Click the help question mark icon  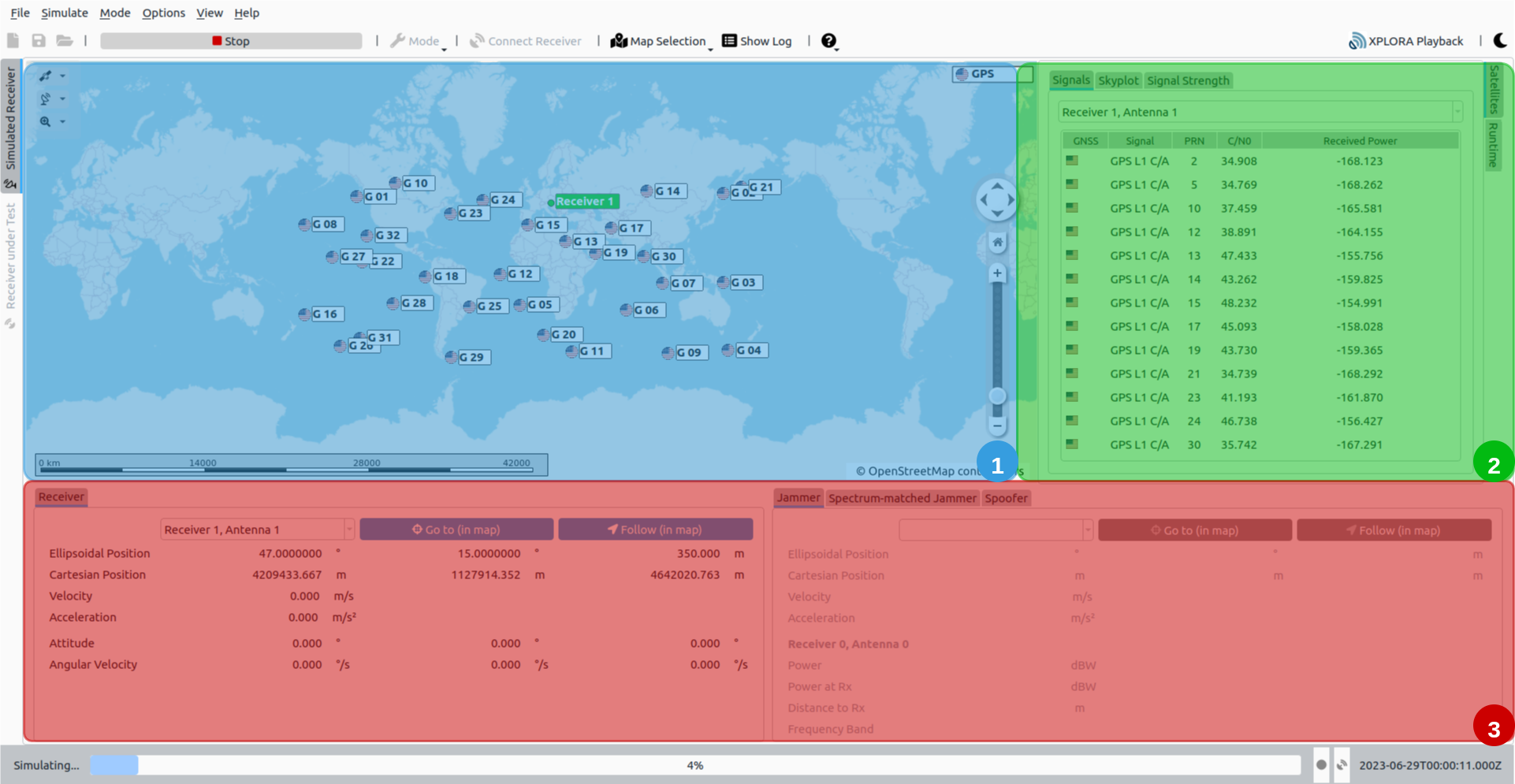[828, 41]
